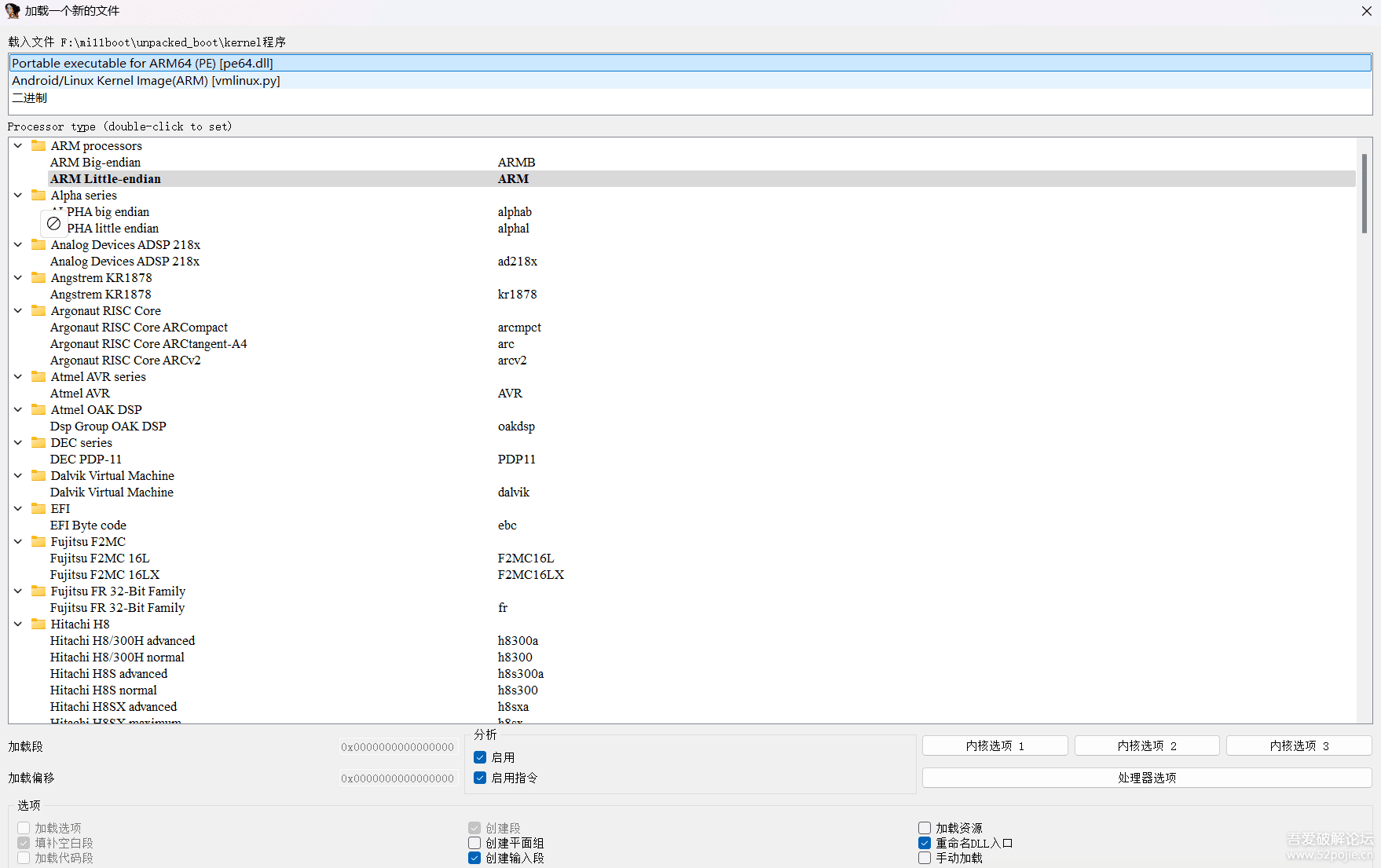Click the Dalvik Virtual Machine folder icon
Screen dimensions: 1381x868
(x=38, y=475)
